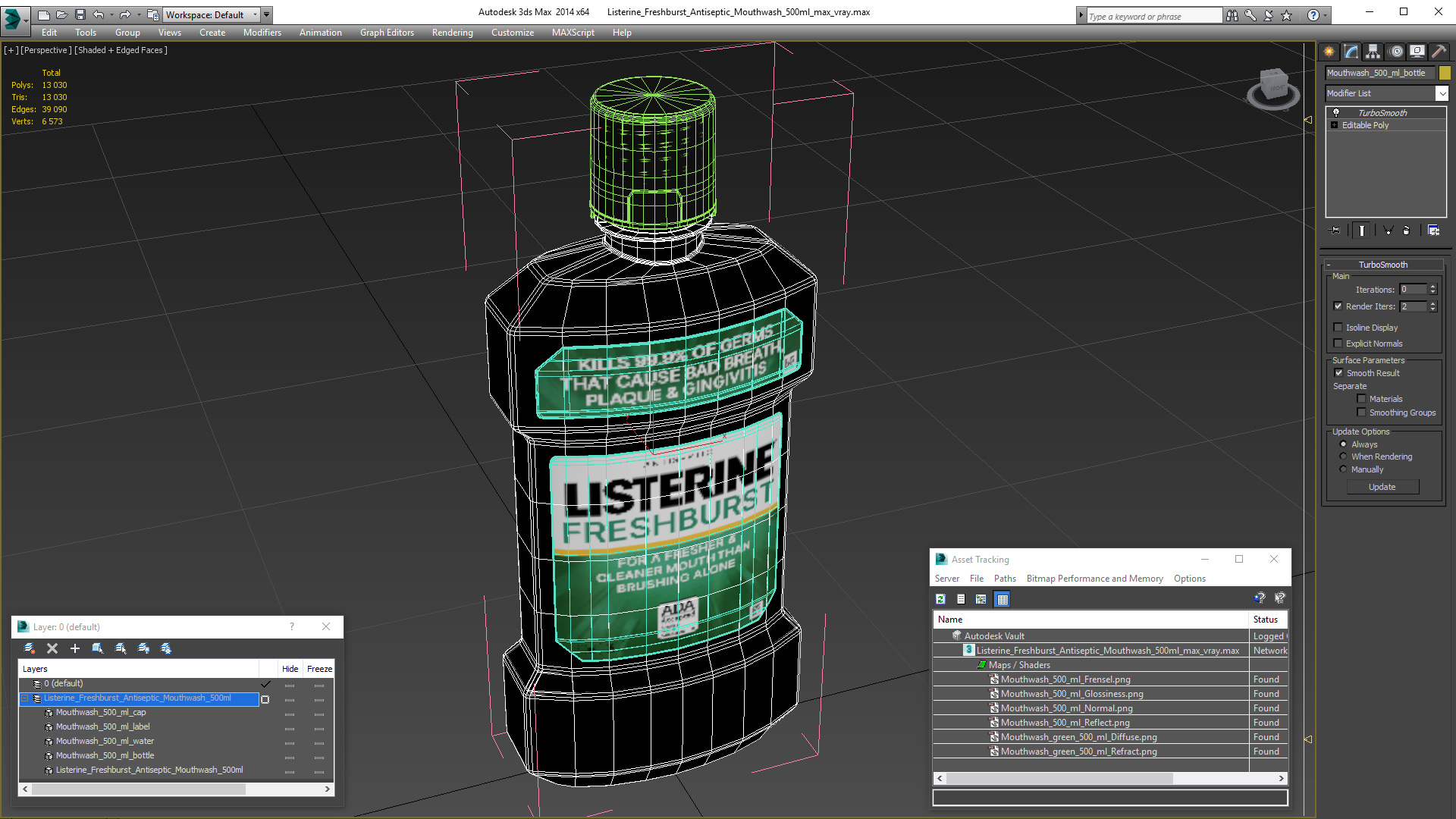Enable Separate by Materials checkbox
The image size is (1456, 819).
[1361, 399]
